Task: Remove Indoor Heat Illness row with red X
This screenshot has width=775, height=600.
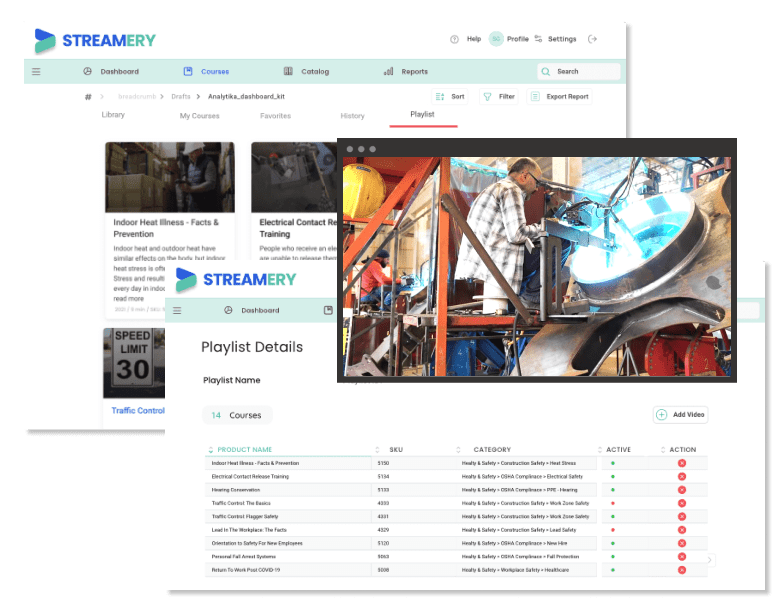Action: [x=682, y=463]
